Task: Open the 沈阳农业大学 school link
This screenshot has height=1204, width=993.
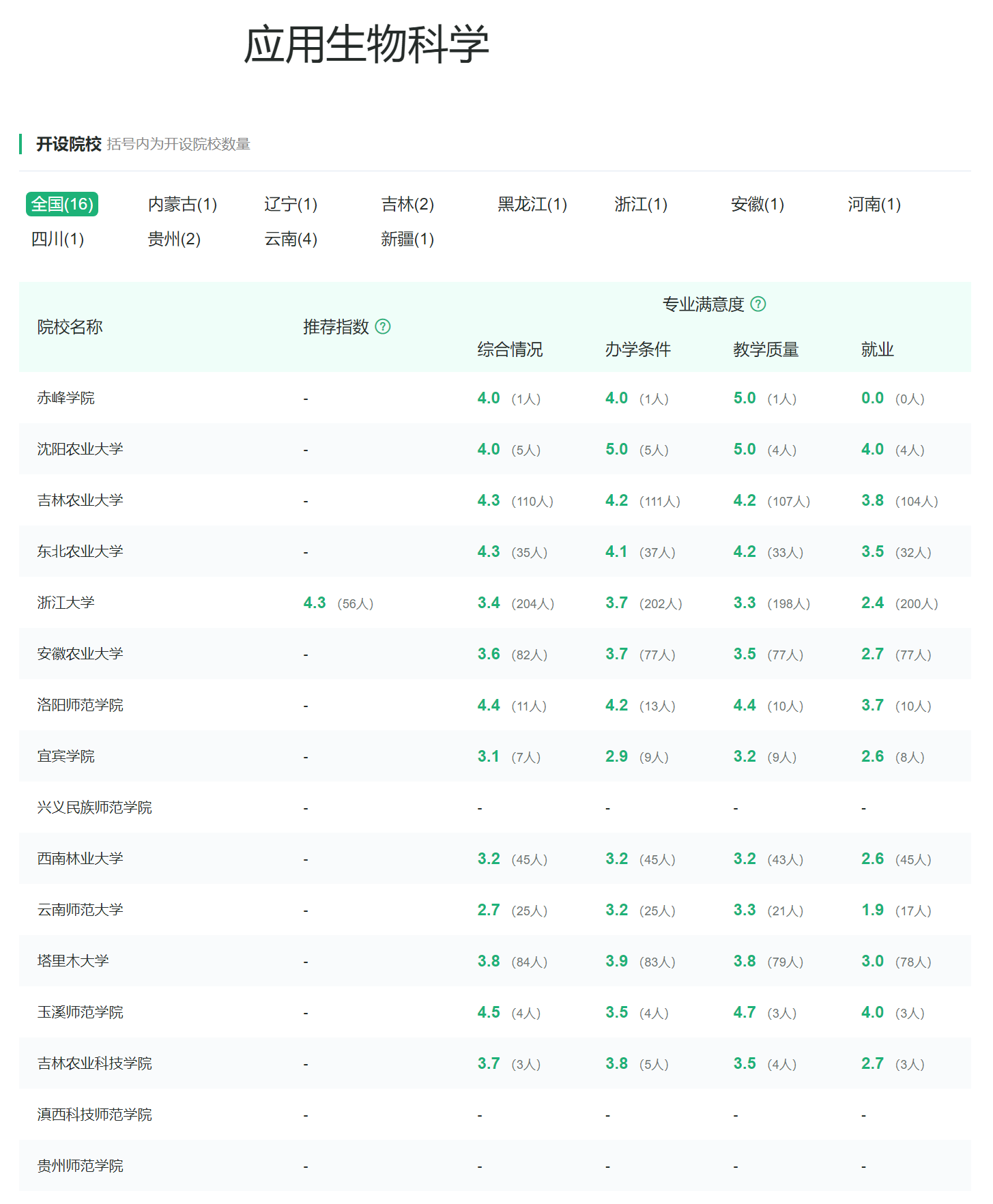Action: coord(80,449)
